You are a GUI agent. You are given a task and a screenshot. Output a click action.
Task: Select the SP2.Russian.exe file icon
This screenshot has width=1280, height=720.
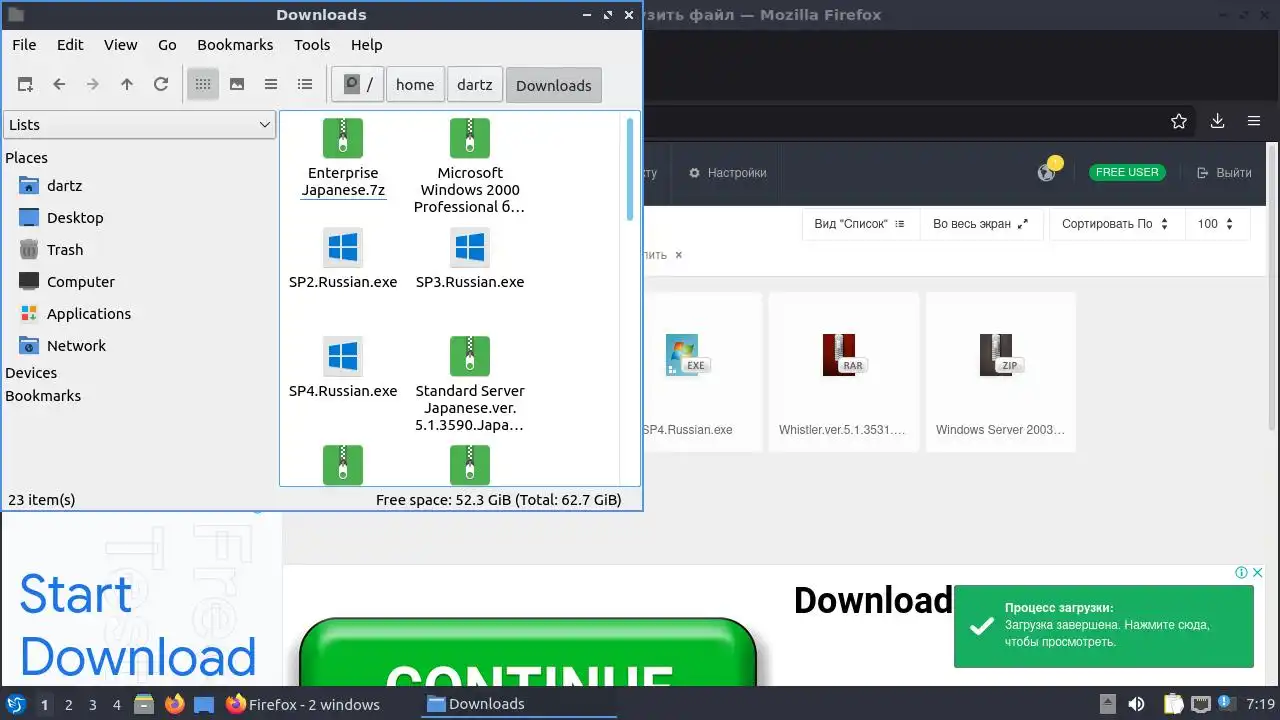343,247
